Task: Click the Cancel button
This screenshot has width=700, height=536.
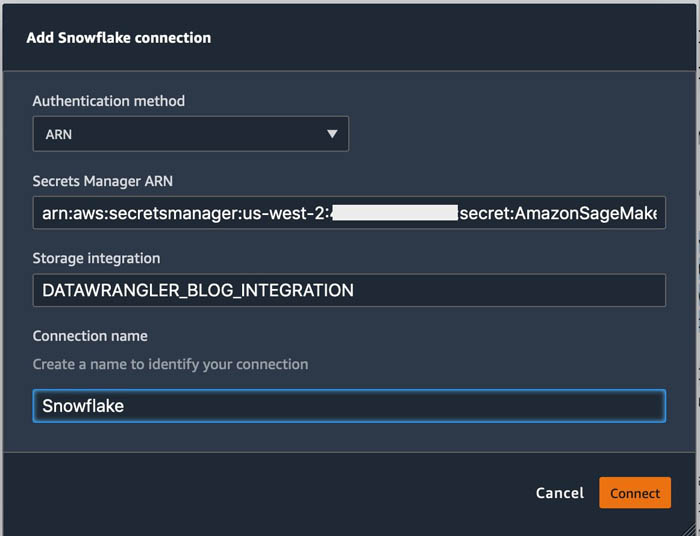Action: 560,493
